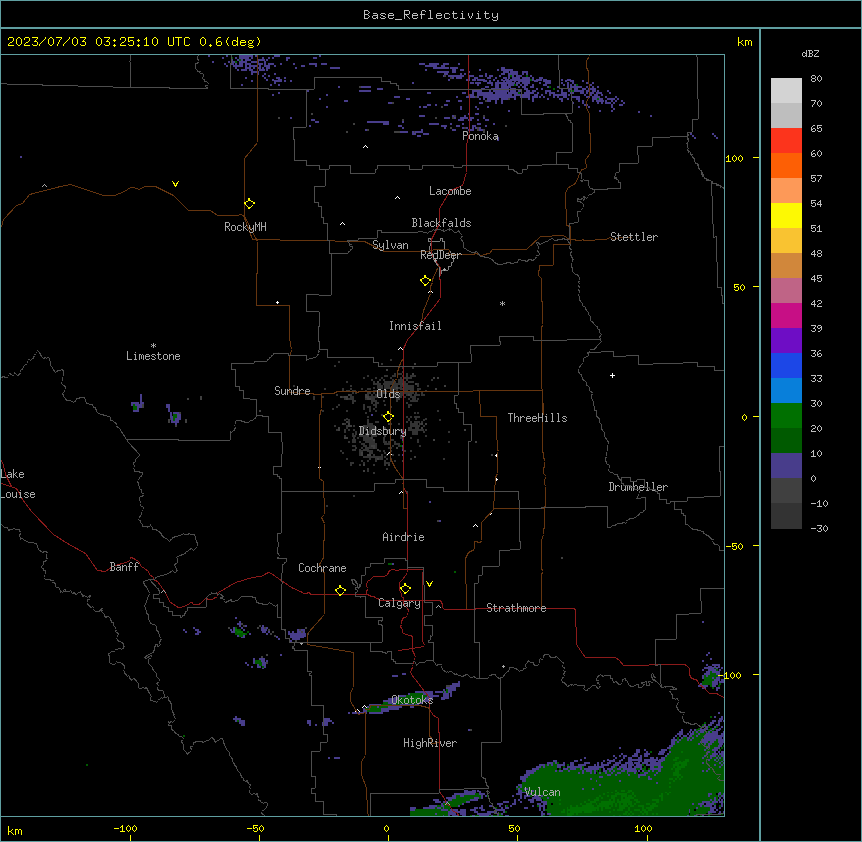Click the bright green 30 dBZ swatch
862x842 pixels.
coord(786,416)
